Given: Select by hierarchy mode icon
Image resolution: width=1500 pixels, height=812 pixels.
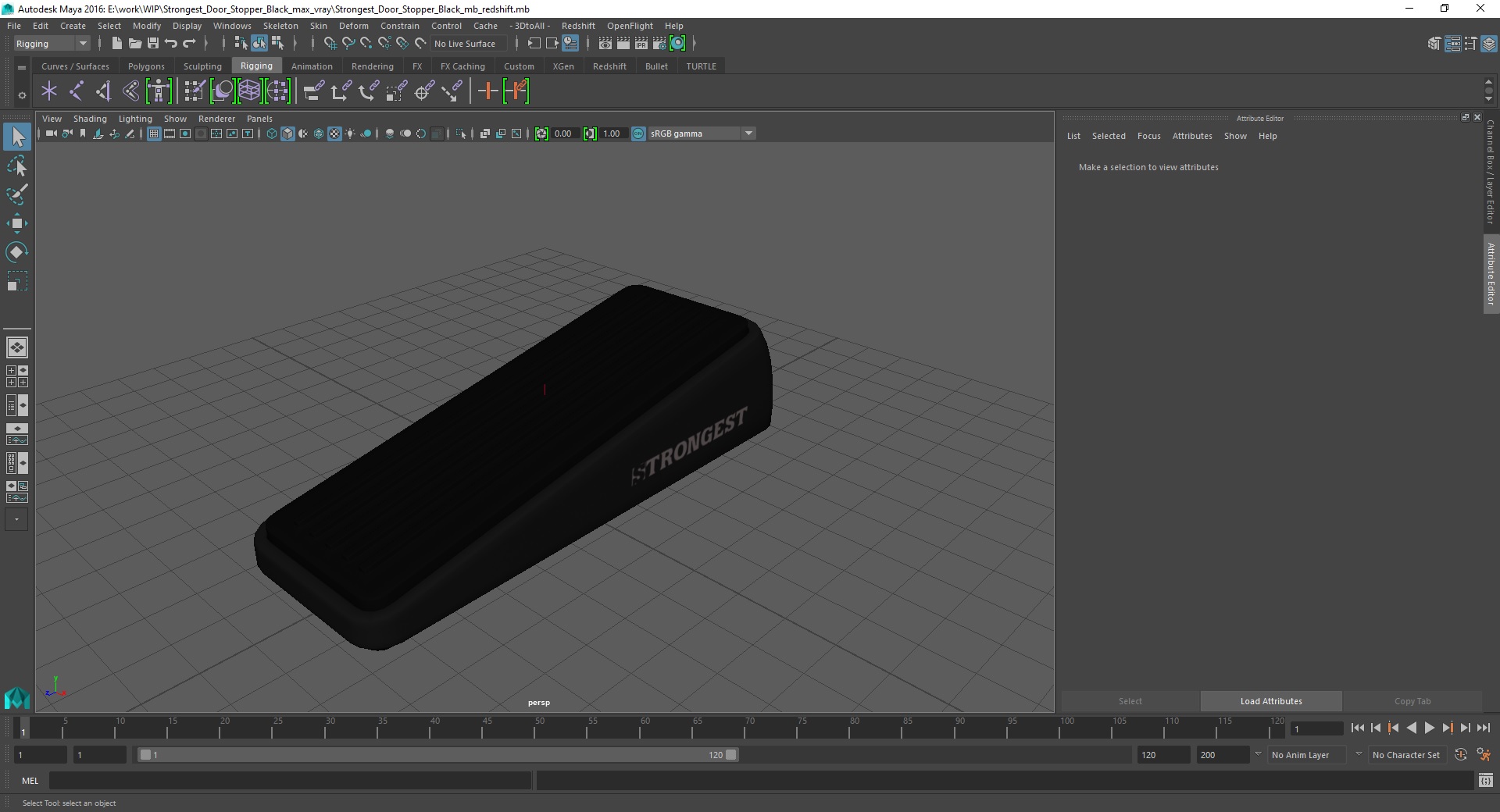Looking at the screenshot, I should tap(241, 44).
